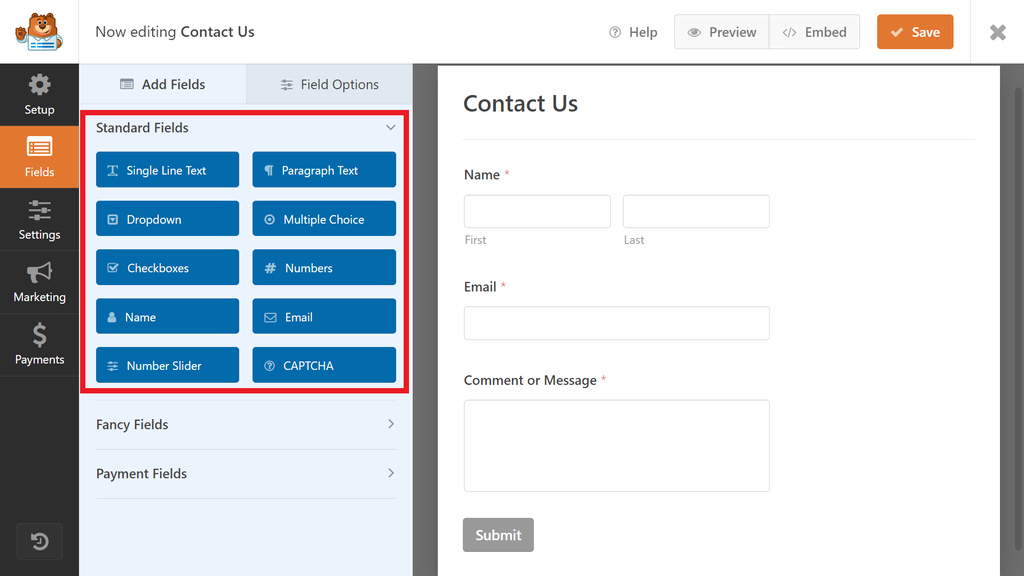
Task: Expand the Payment Fields section
Action: pos(246,473)
